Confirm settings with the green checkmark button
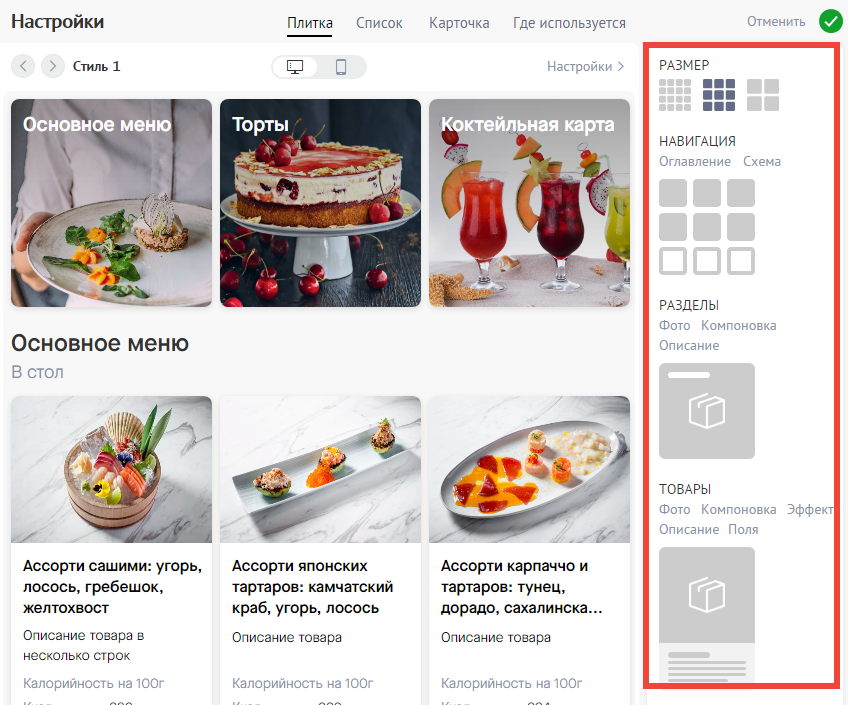848x705 pixels. [x=831, y=22]
